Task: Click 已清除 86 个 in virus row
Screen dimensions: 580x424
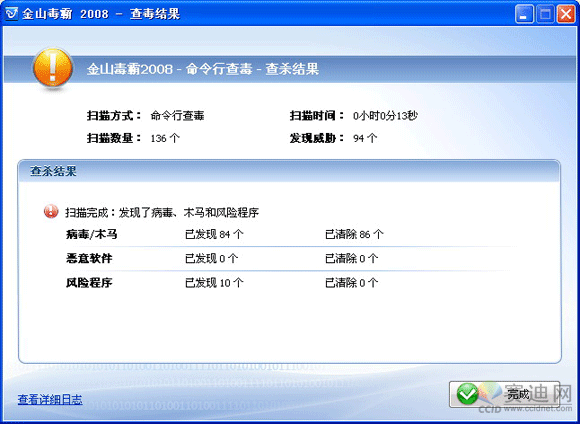Action: click(354, 234)
